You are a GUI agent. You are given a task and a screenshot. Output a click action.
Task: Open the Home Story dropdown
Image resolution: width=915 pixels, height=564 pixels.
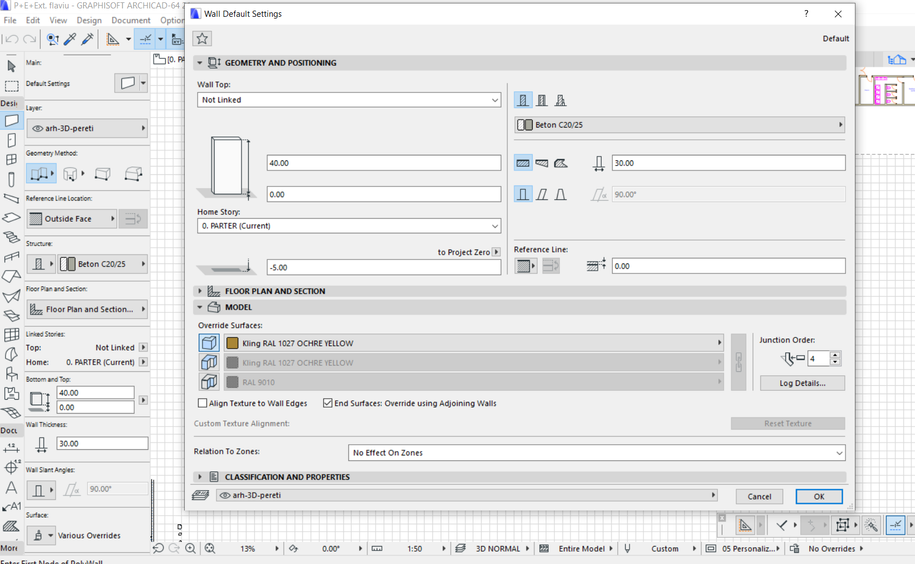point(349,226)
